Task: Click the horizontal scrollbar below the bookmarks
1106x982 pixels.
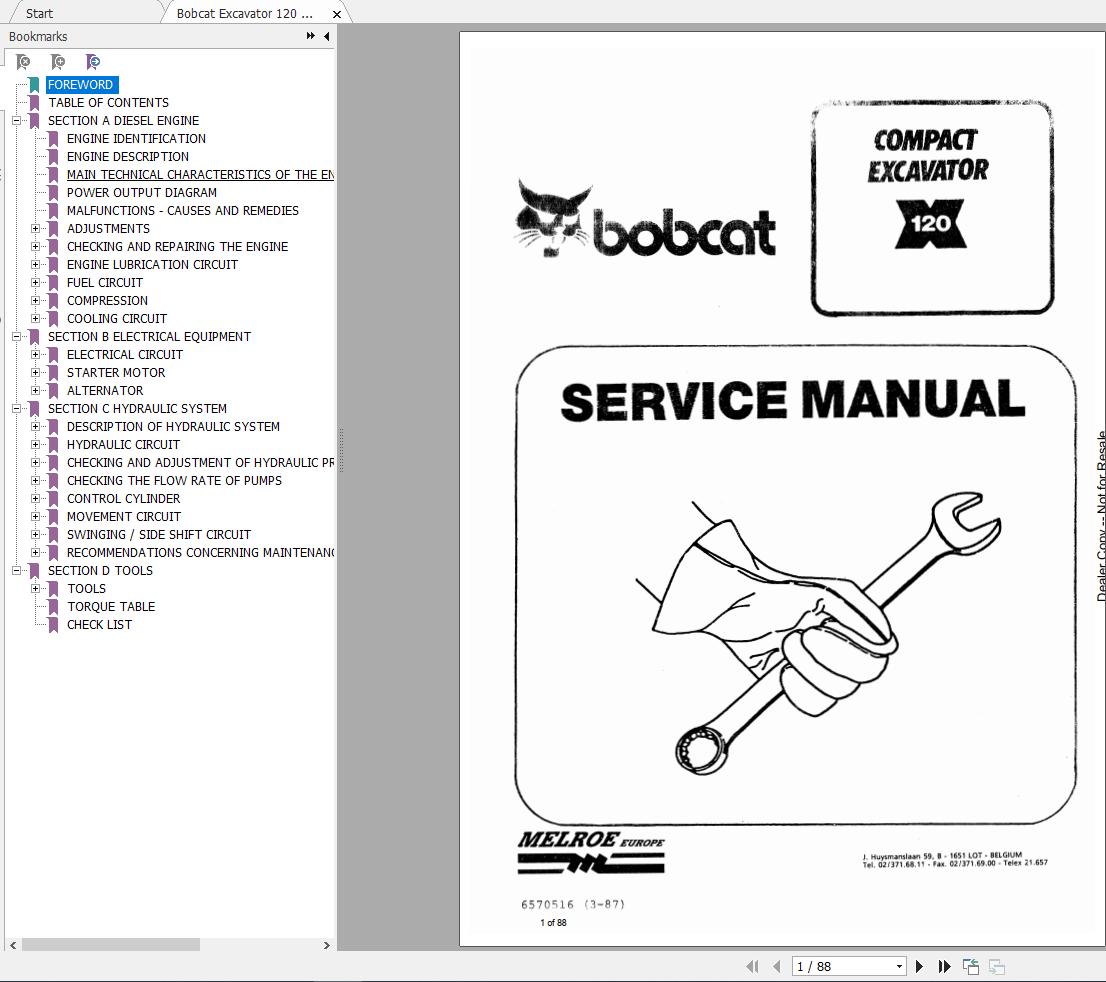Action: 110,945
